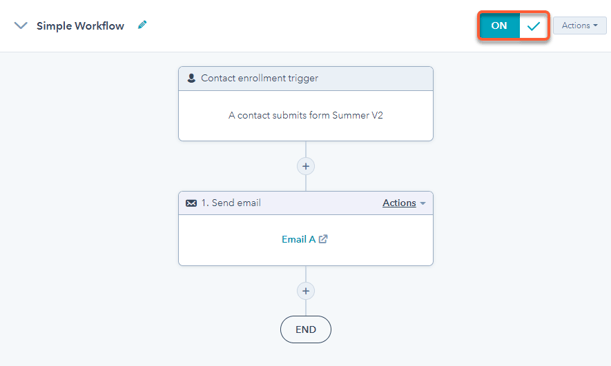Open the top-right Actions dropdown
Image resolution: width=611 pixels, height=366 pixels.
(579, 26)
